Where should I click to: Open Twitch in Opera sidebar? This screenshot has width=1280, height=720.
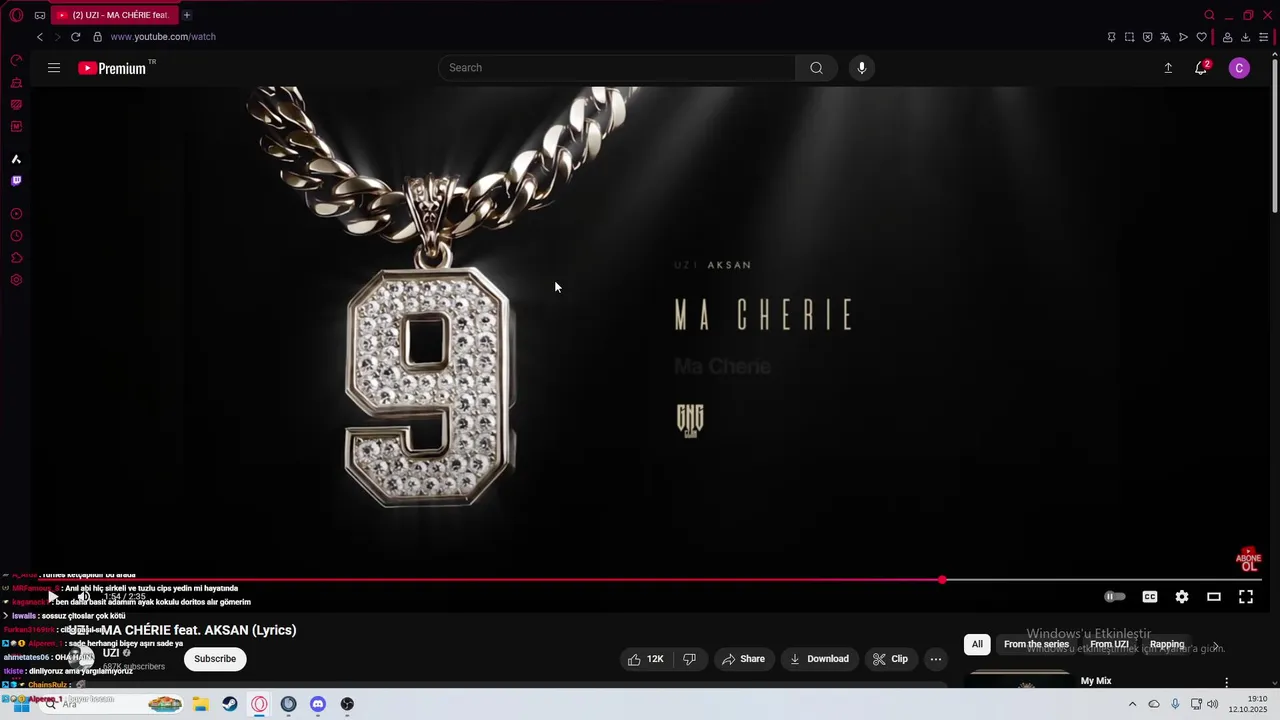(16, 181)
